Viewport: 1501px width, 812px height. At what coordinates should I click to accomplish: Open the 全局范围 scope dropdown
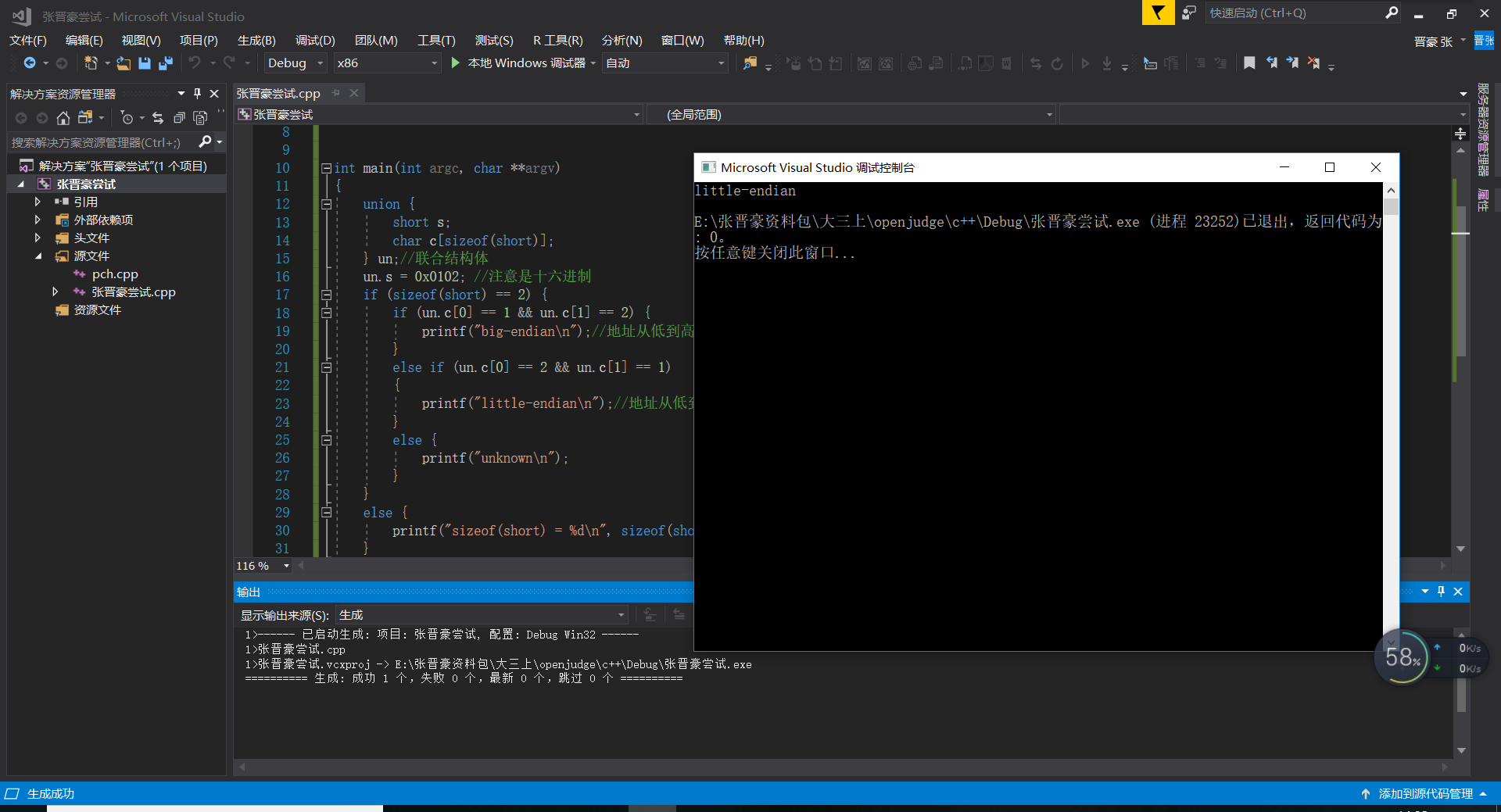(852, 115)
